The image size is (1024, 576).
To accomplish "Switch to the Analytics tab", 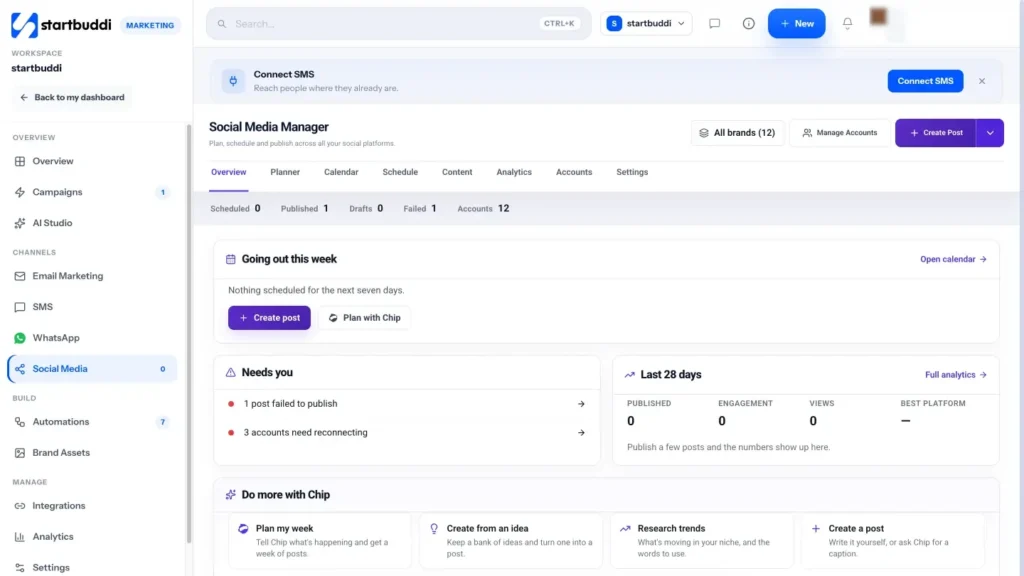I will 514,172.
